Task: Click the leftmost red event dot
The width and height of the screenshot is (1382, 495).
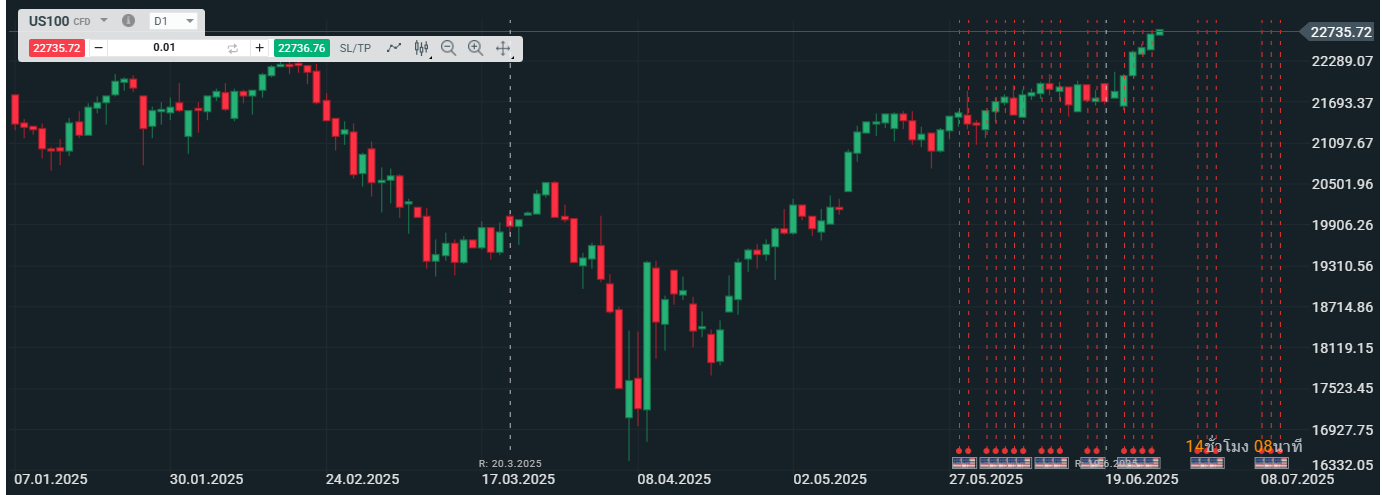Action: click(959, 451)
